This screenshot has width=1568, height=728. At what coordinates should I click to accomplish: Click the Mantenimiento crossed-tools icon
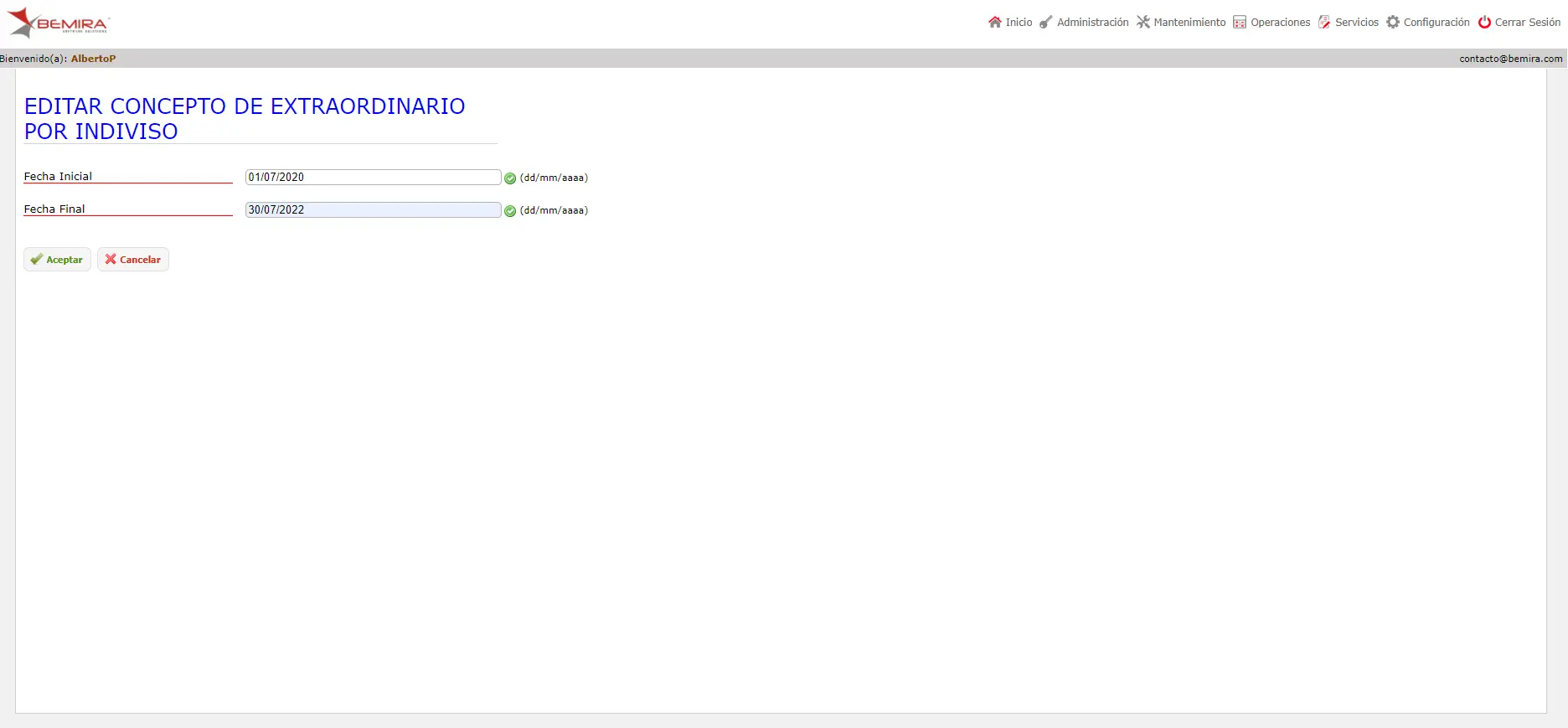tap(1143, 23)
